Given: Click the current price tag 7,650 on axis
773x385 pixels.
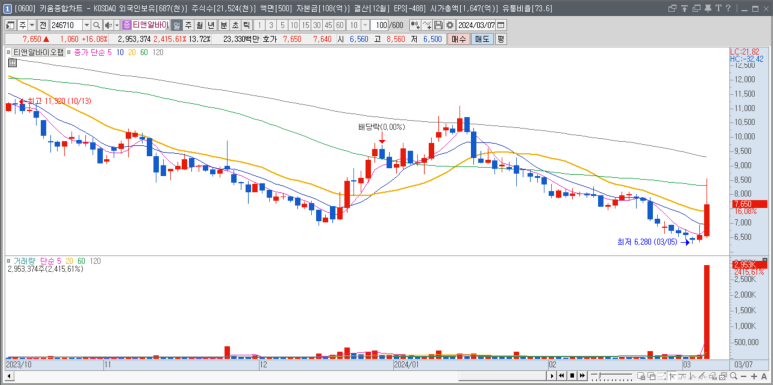Looking at the screenshot, I should pyautogui.click(x=749, y=204).
